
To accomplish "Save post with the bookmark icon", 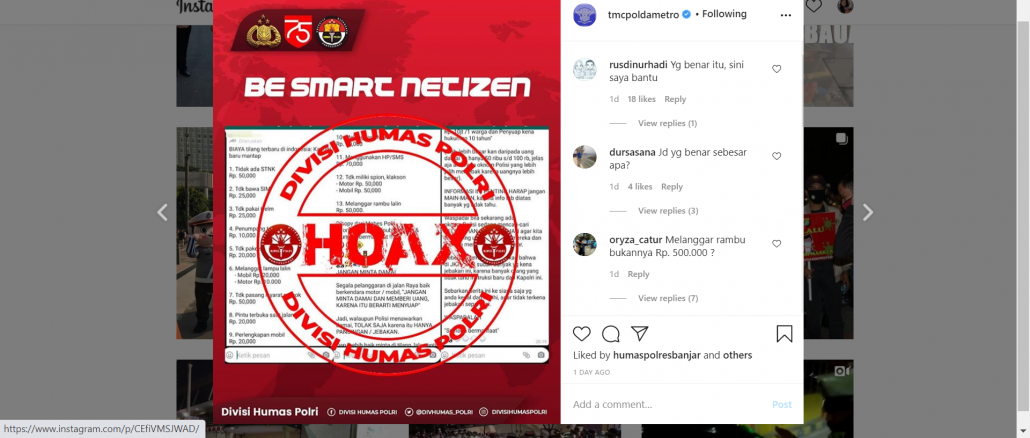I will coord(784,334).
